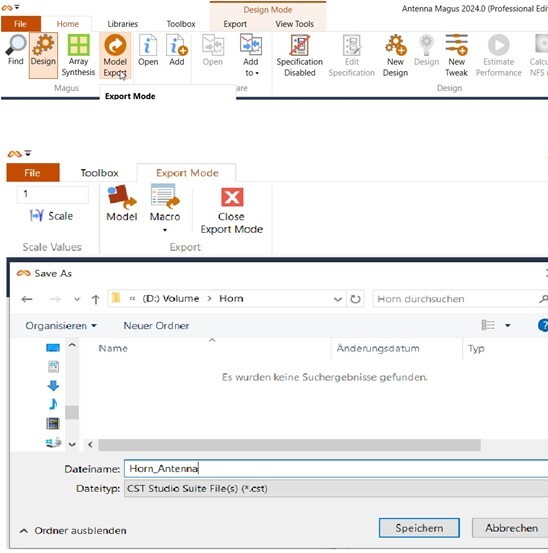This screenshot has height=553, width=548.
Task: Click the Find magnifier icon
Action: 16,45
